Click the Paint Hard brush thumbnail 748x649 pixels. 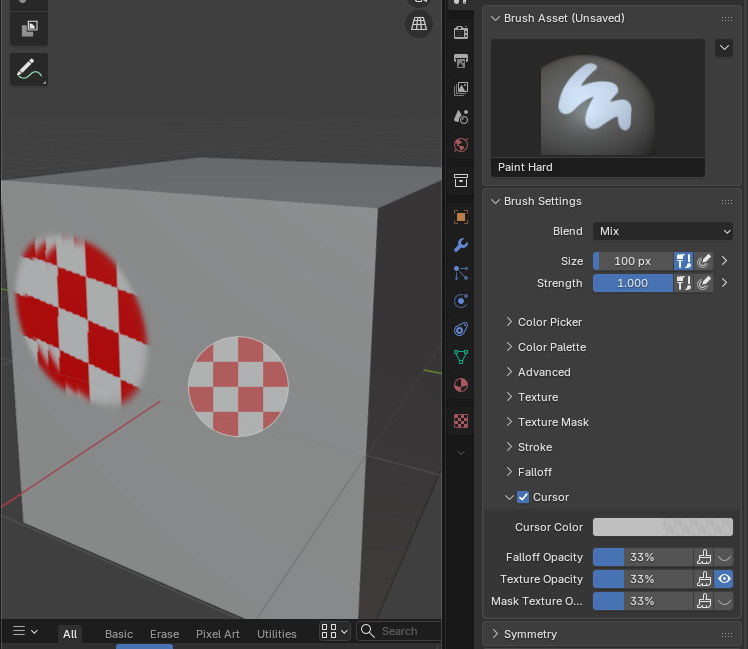coord(598,108)
